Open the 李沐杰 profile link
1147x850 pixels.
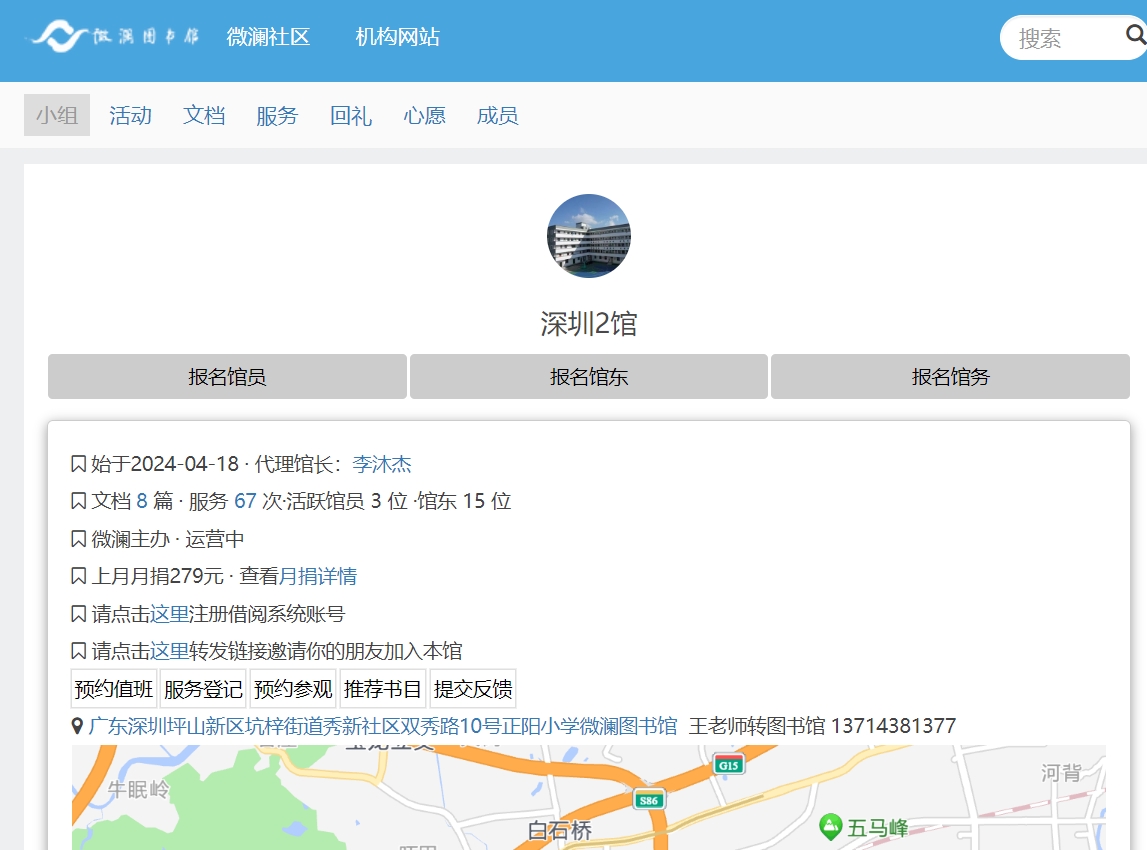click(x=382, y=464)
